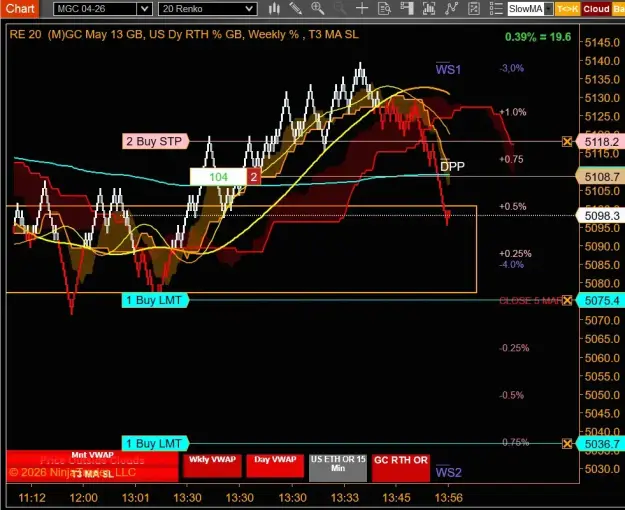
Task: Click the 104 position P&L marker
Action: [218, 177]
